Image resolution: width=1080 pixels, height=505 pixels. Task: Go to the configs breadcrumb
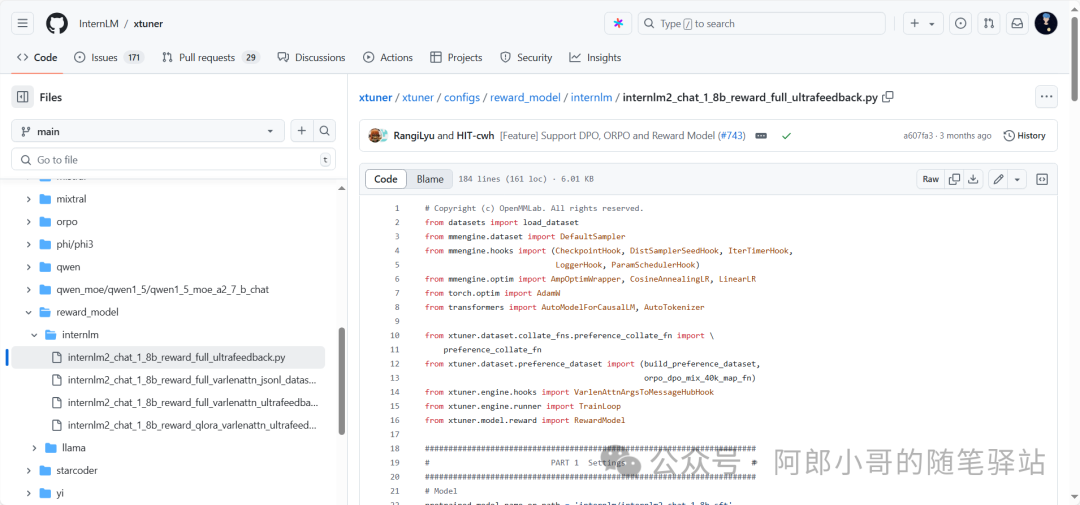click(x=461, y=97)
